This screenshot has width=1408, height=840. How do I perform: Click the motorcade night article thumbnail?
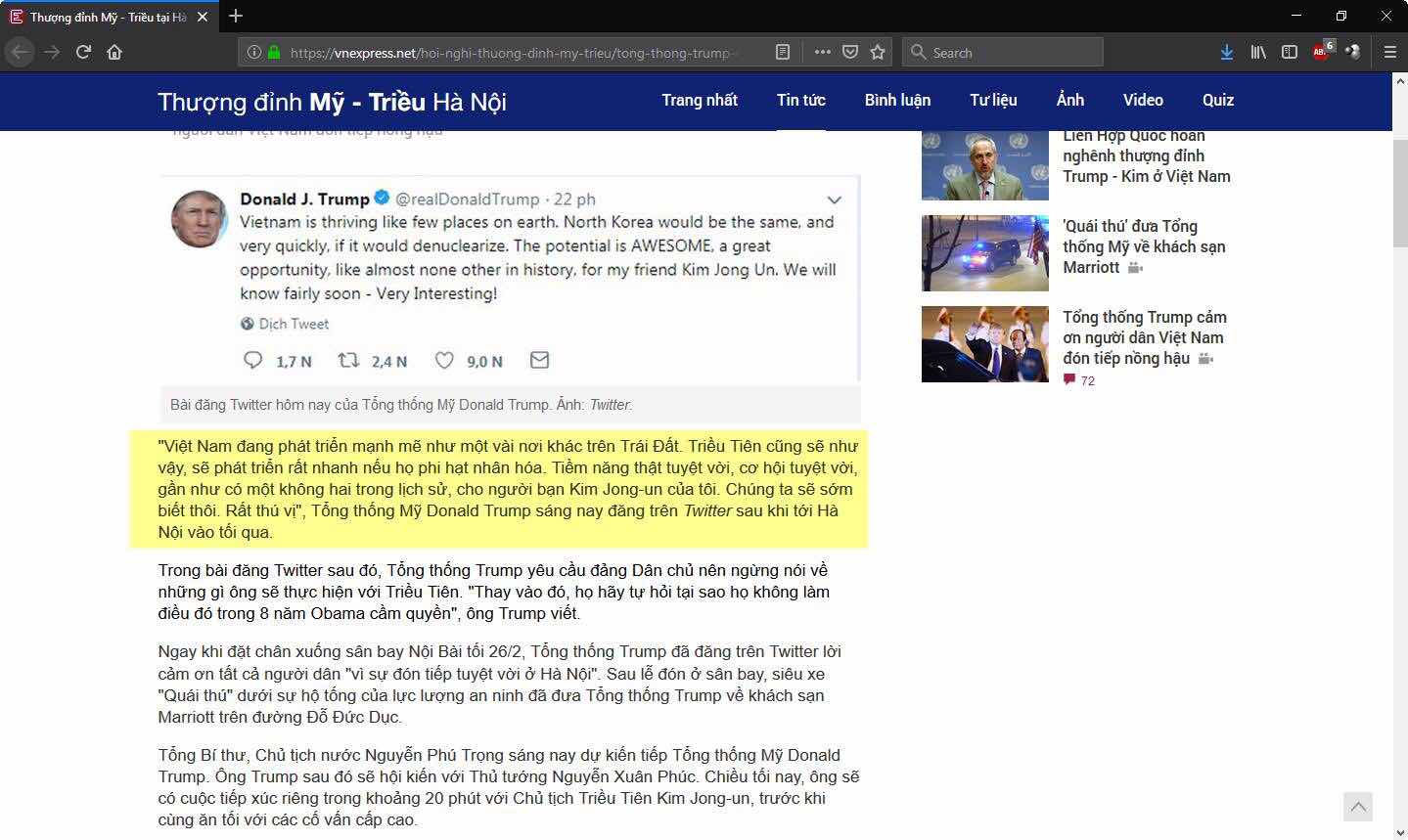tap(985, 253)
